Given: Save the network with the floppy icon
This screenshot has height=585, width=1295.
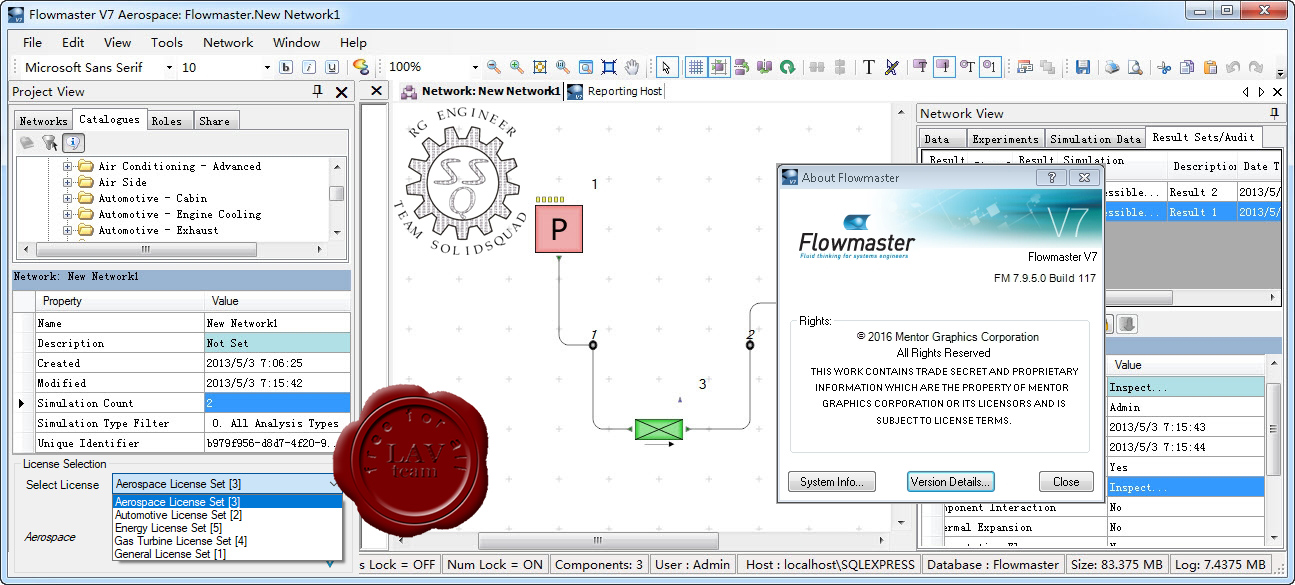Looking at the screenshot, I should pyautogui.click(x=1082, y=67).
